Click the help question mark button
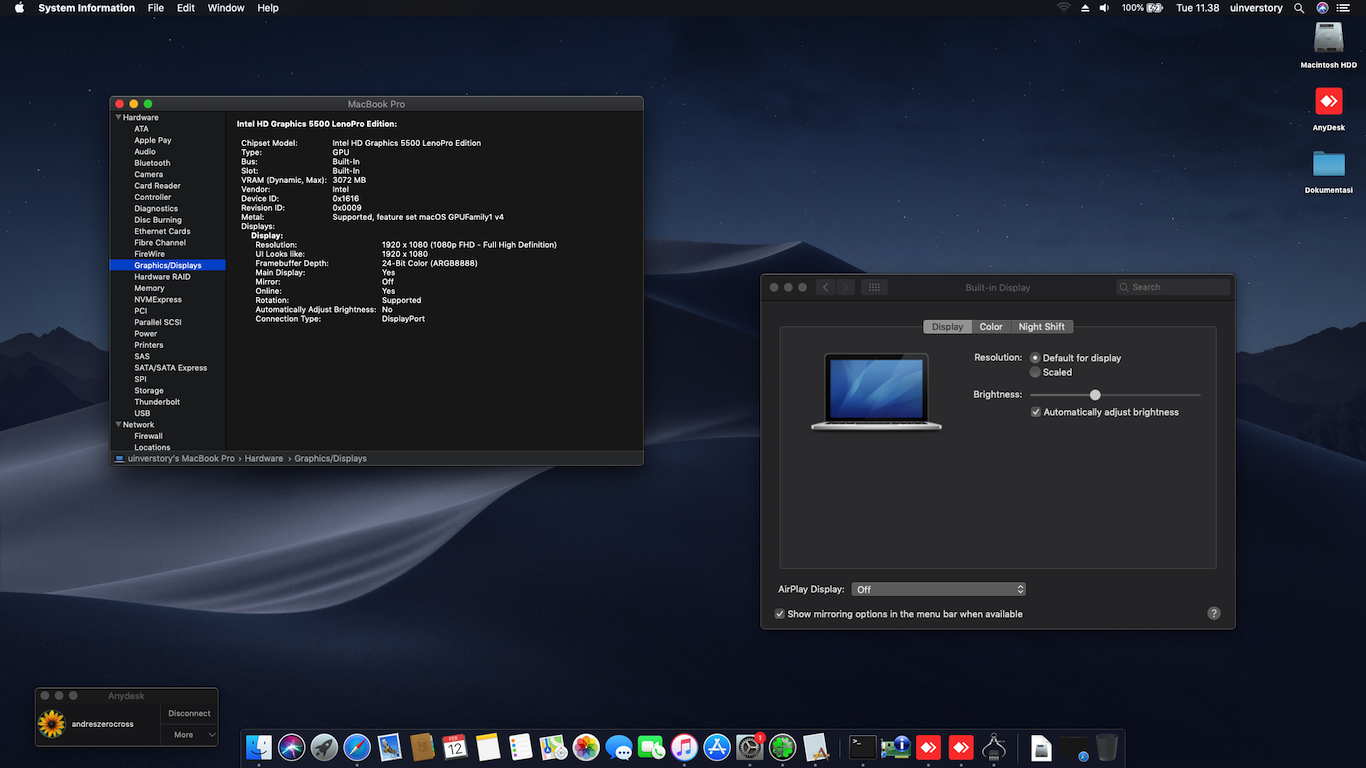Viewport: 1366px width, 768px height. (x=1214, y=613)
